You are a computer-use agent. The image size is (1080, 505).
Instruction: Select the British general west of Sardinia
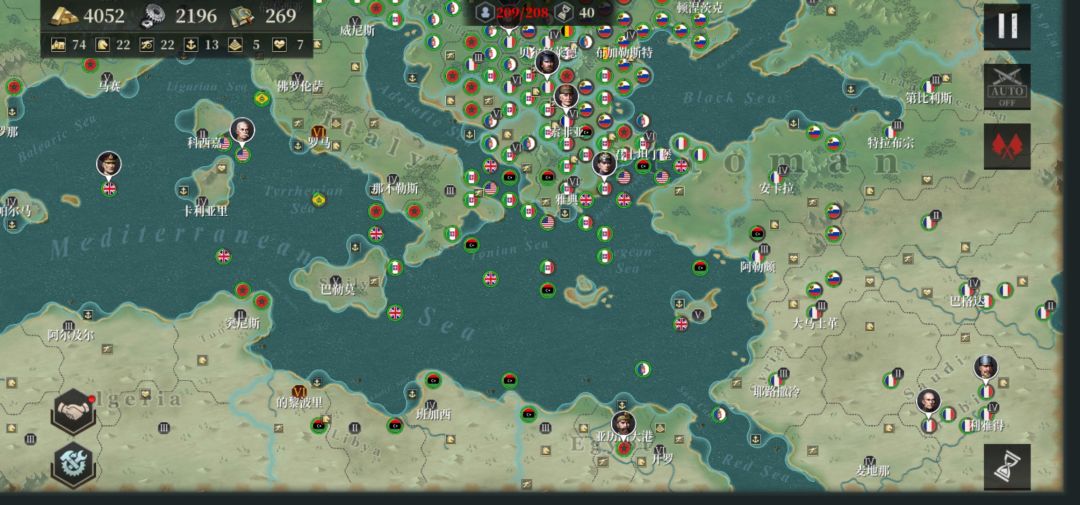(109, 164)
